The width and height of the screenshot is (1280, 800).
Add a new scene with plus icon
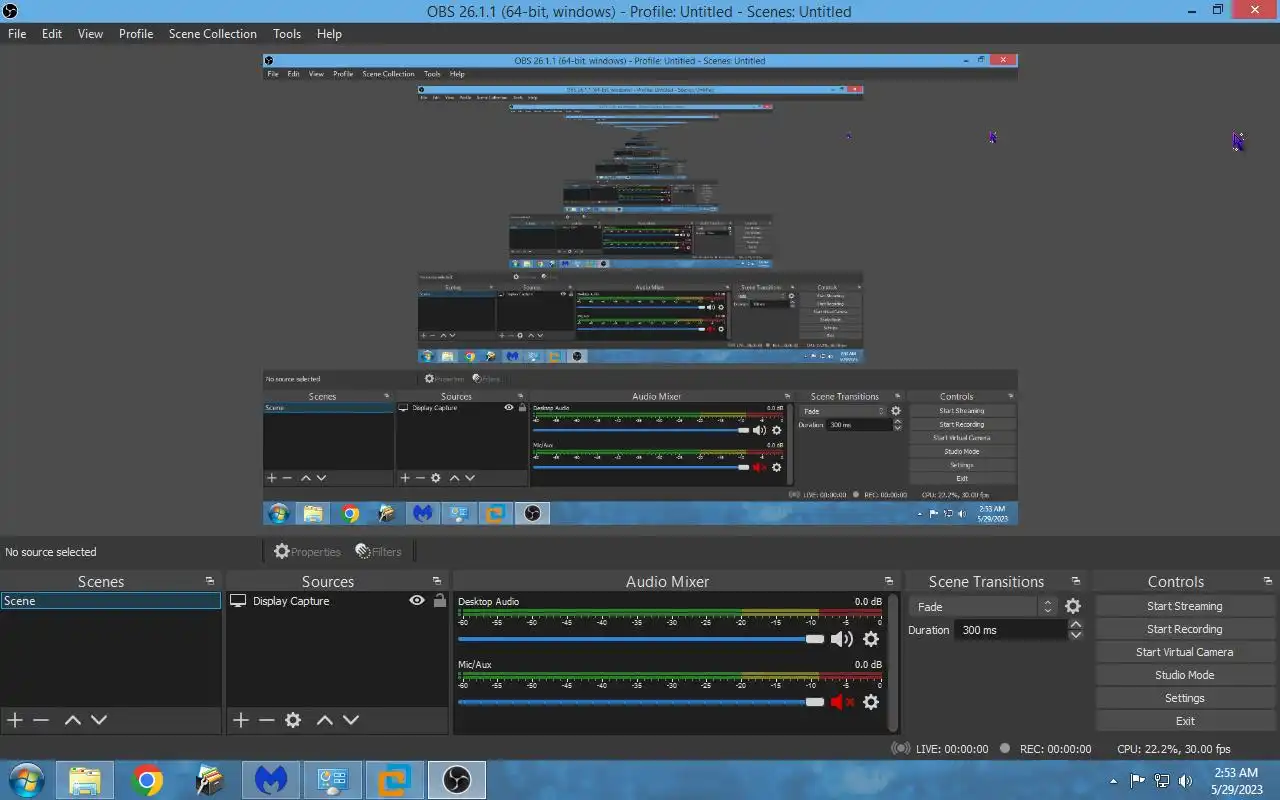[x=14, y=720]
